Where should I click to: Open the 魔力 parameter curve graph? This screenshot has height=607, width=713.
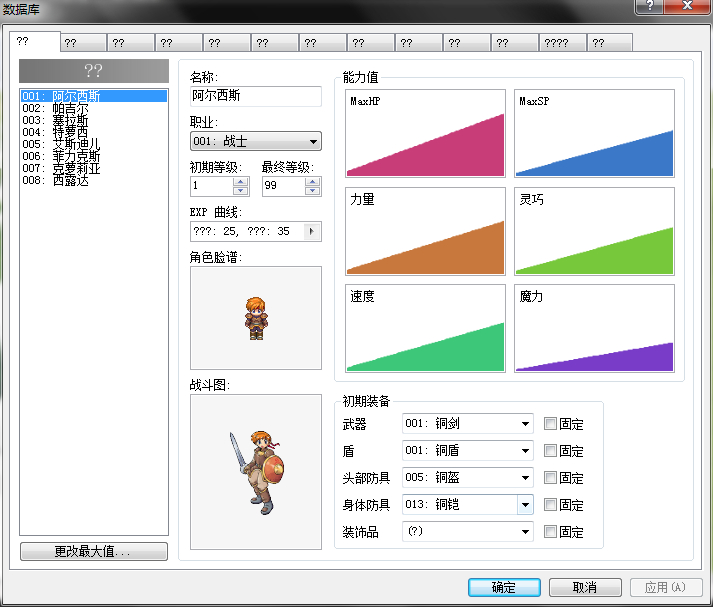pos(594,328)
